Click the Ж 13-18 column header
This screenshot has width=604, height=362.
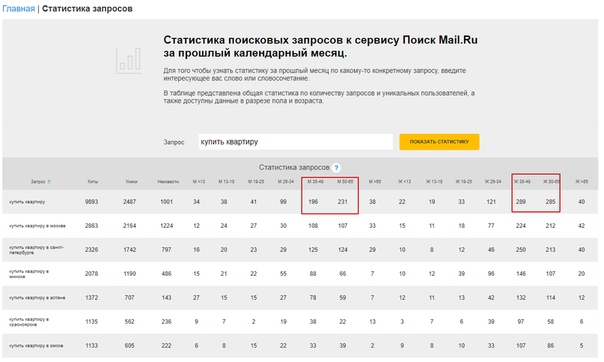[434, 182]
